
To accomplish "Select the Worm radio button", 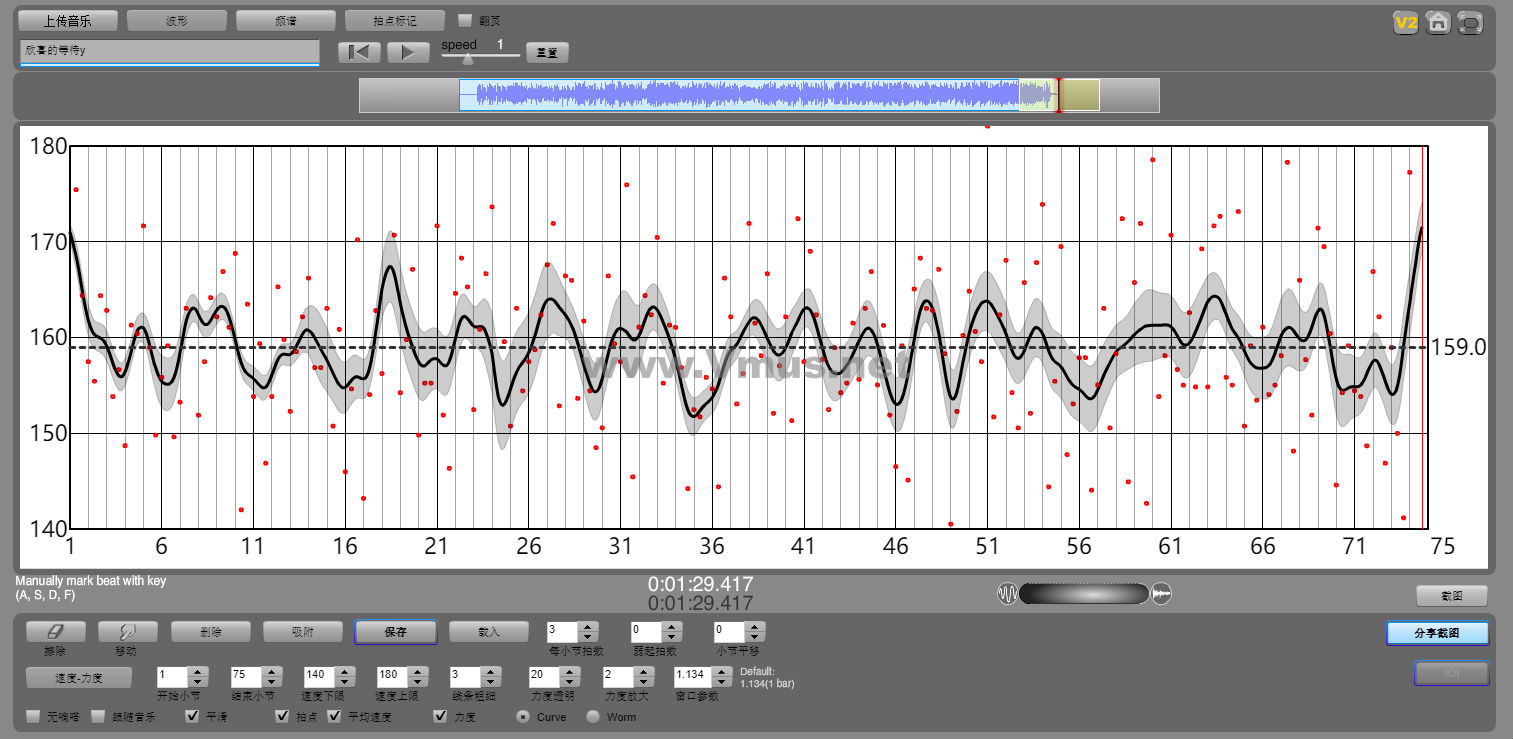I will pos(593,717).
